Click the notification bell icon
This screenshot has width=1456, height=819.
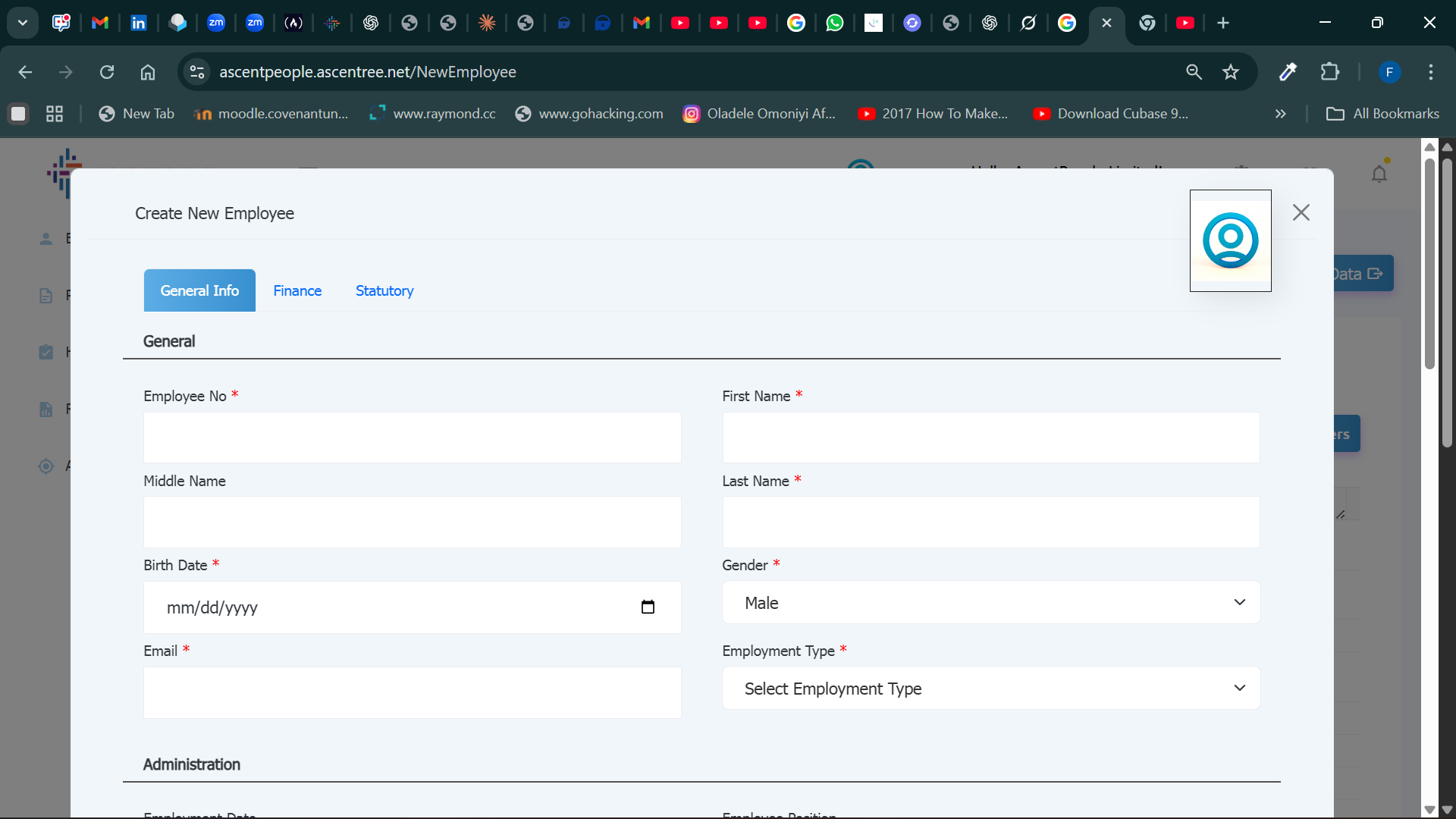(1379, 174)
